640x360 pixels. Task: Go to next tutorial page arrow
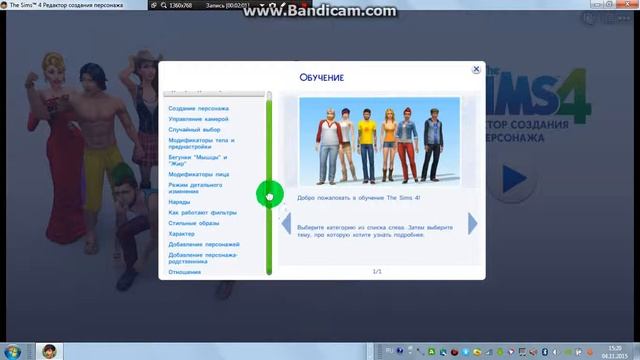(473, 223)
